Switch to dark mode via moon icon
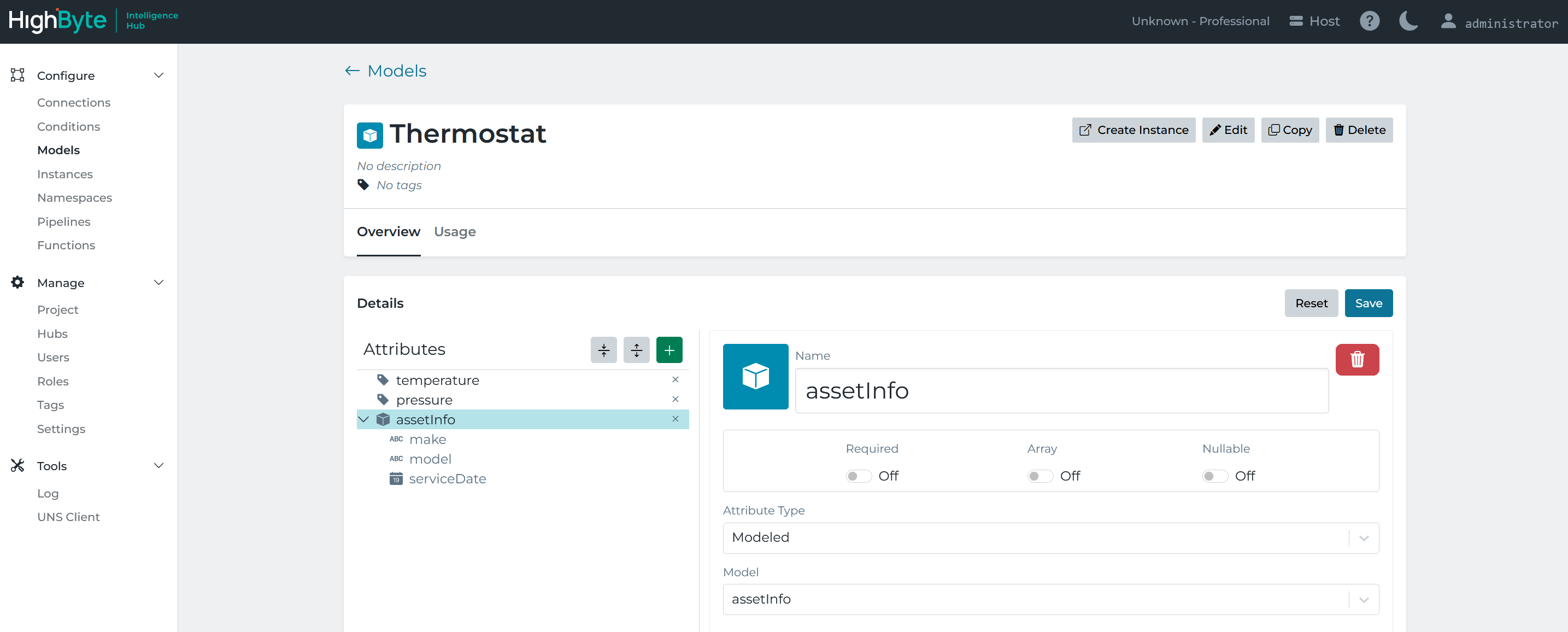The width and height of the screenshot is (1568, 632). pos(1408,21)
